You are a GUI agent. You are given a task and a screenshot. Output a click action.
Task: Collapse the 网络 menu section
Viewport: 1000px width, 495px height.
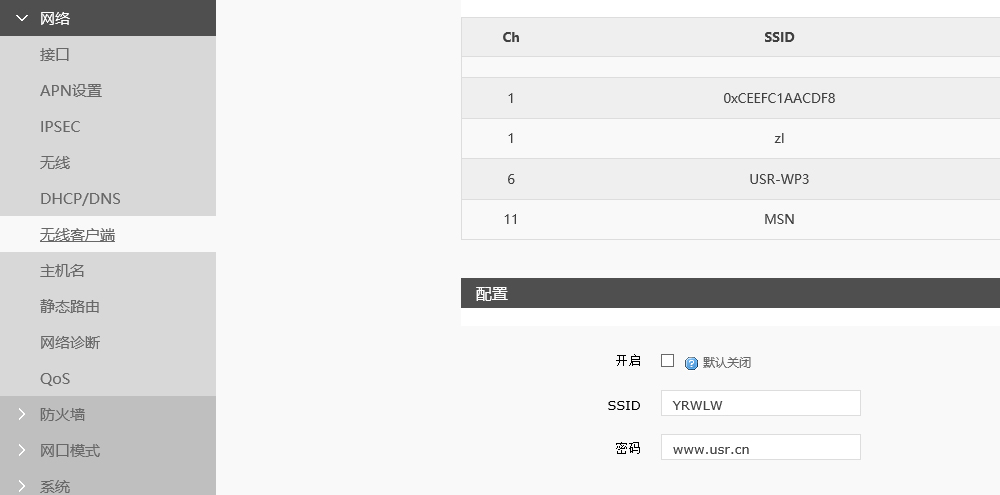pos(55,18)
